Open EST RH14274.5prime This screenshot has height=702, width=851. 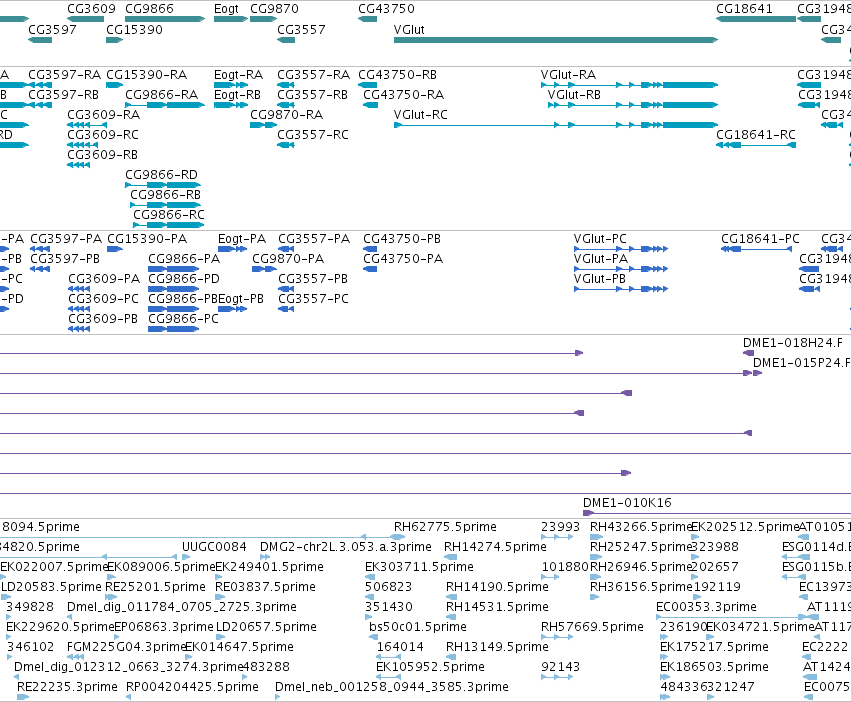pyautogui.click(x=450, y=557)
